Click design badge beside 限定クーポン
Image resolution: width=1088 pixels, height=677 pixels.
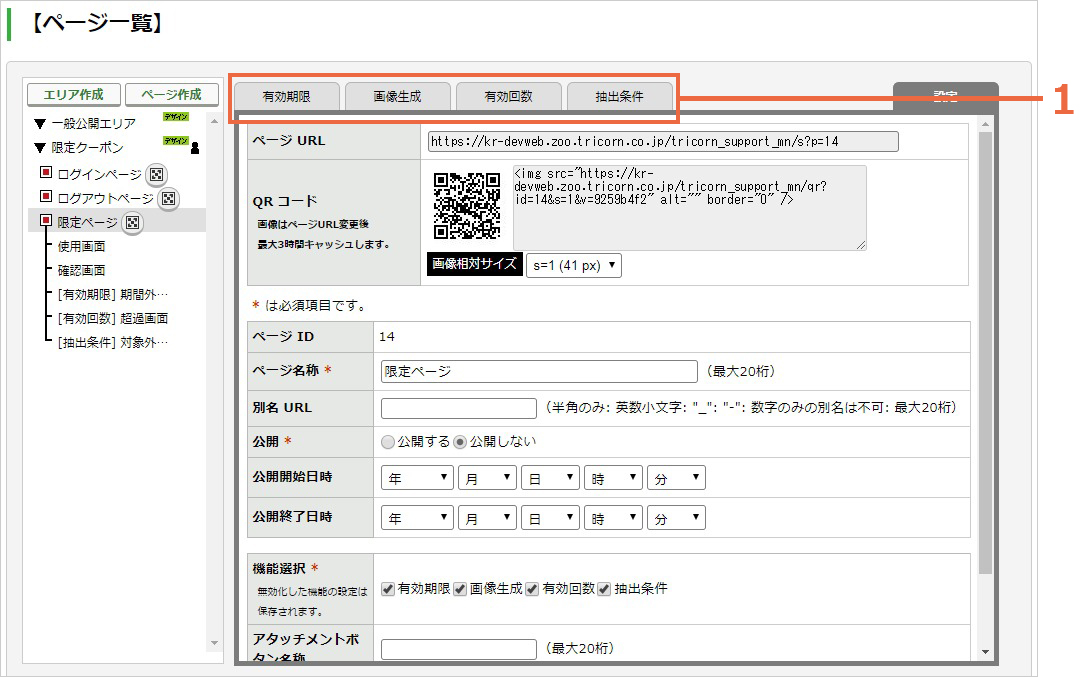pos(176,141)
